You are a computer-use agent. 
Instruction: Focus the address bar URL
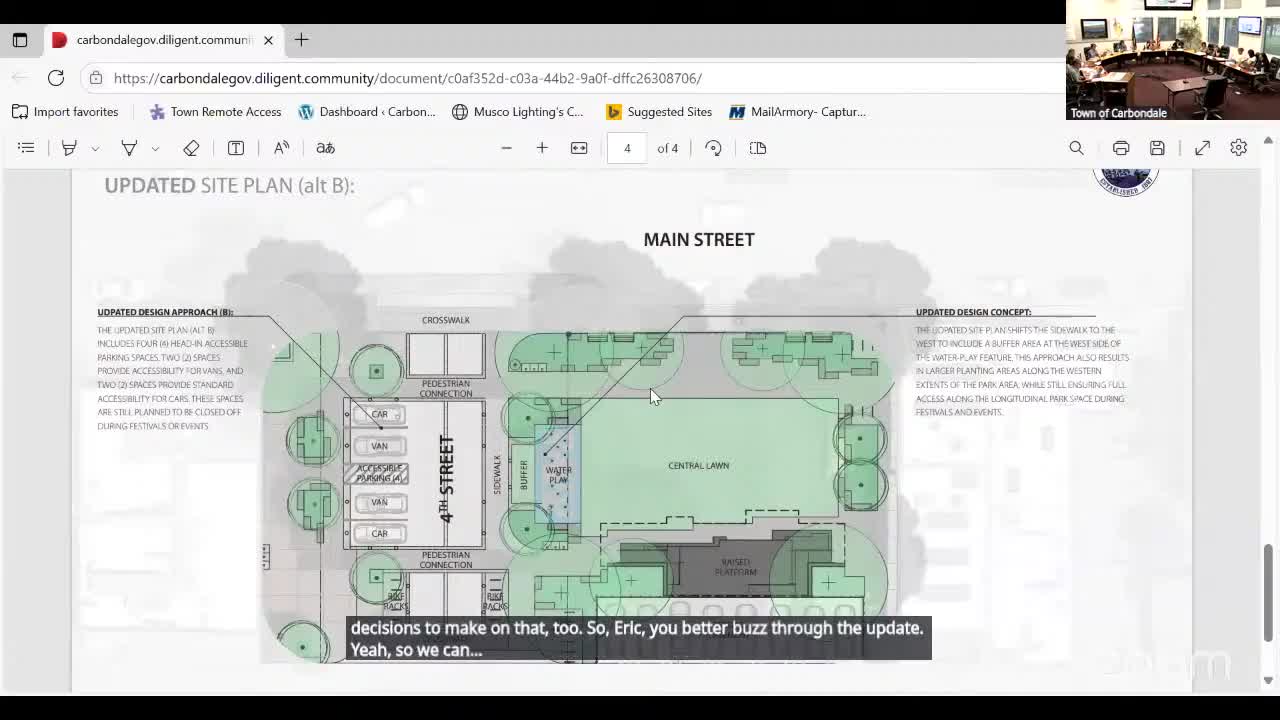pyautogui.click(x=408, y=78)
